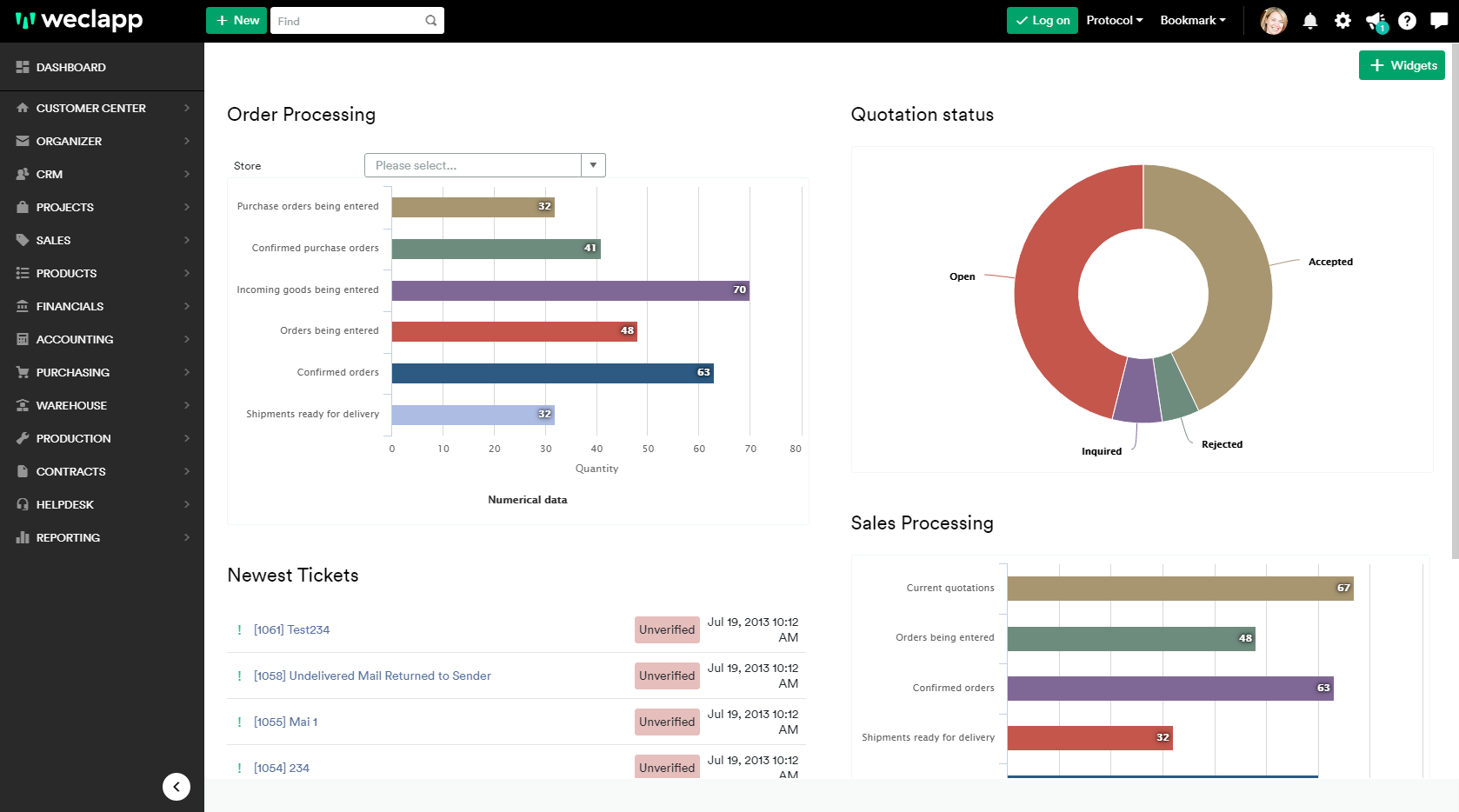
Task: Click the Accepted segment of donut chart
Action: pyautogui.click(x=1235, y=278)
